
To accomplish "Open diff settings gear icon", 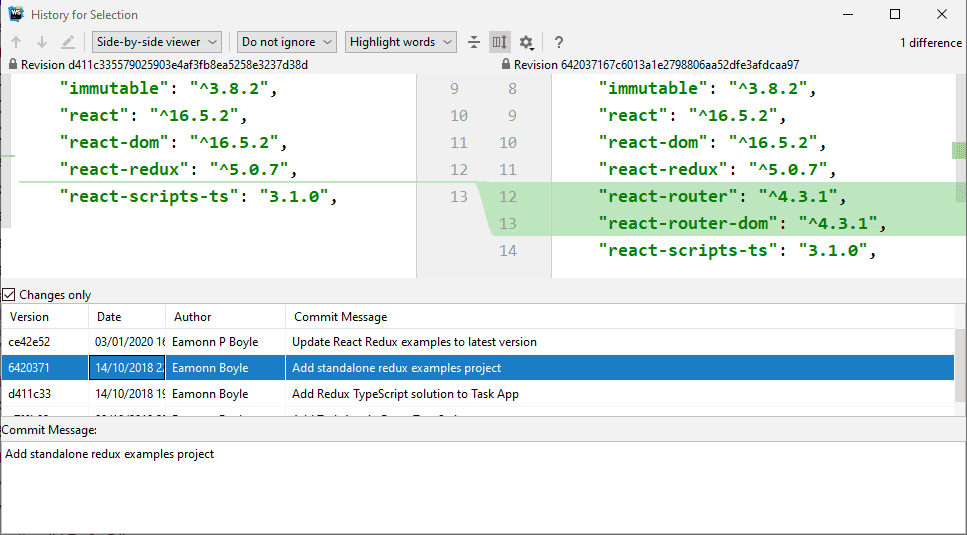I will pos(526,42).
